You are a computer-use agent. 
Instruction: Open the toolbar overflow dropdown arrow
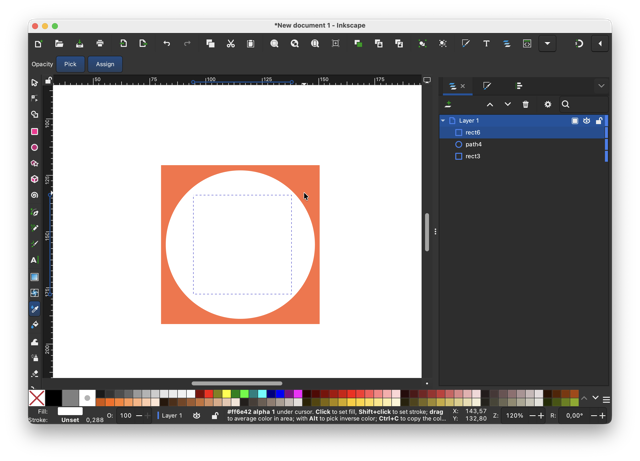pos(547,44)
